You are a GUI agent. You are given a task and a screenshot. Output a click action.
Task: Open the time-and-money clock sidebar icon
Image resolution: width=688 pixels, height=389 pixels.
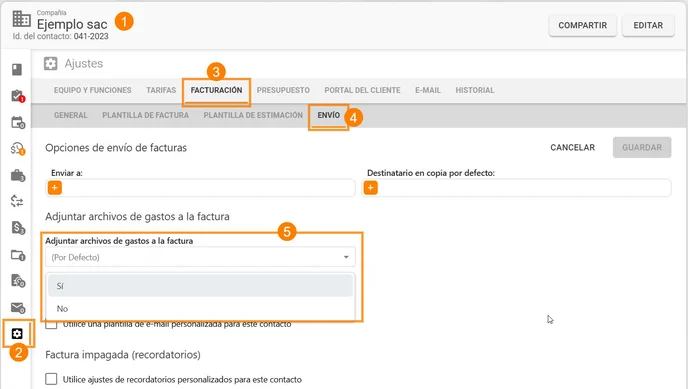click(x=18, y=149)
